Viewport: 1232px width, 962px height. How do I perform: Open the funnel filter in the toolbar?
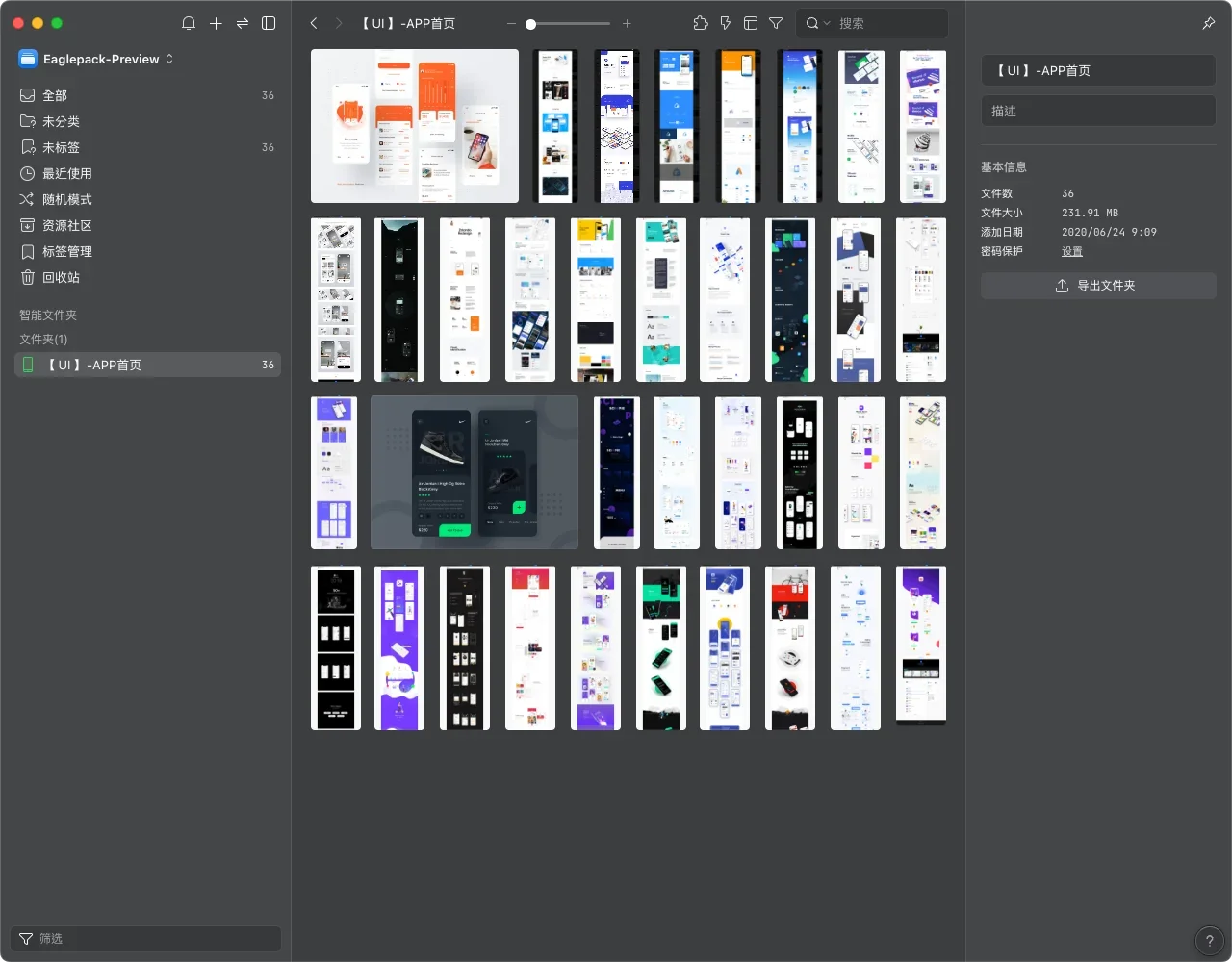click(776, 23)
